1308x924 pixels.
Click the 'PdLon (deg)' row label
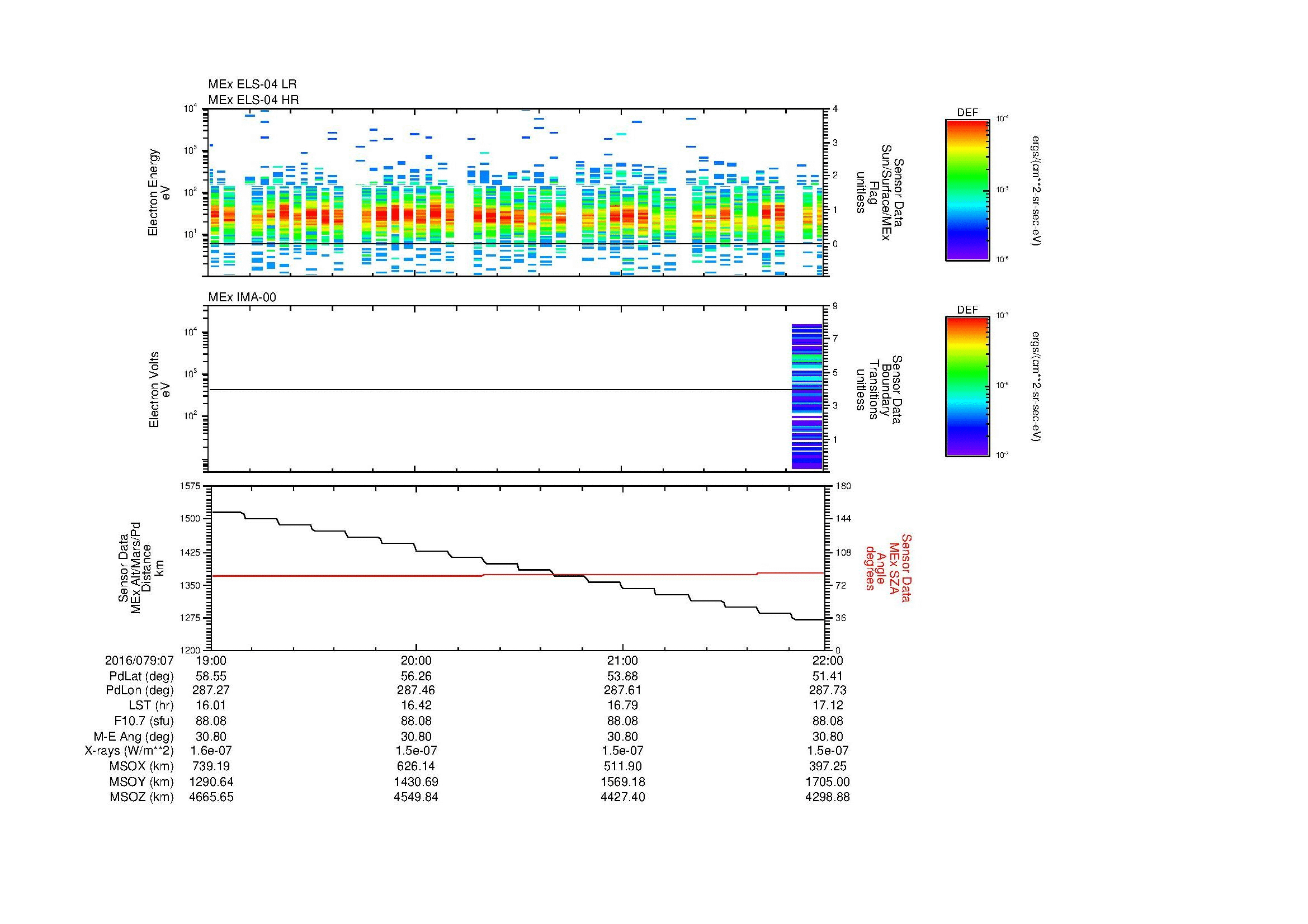tap(140, 690)
